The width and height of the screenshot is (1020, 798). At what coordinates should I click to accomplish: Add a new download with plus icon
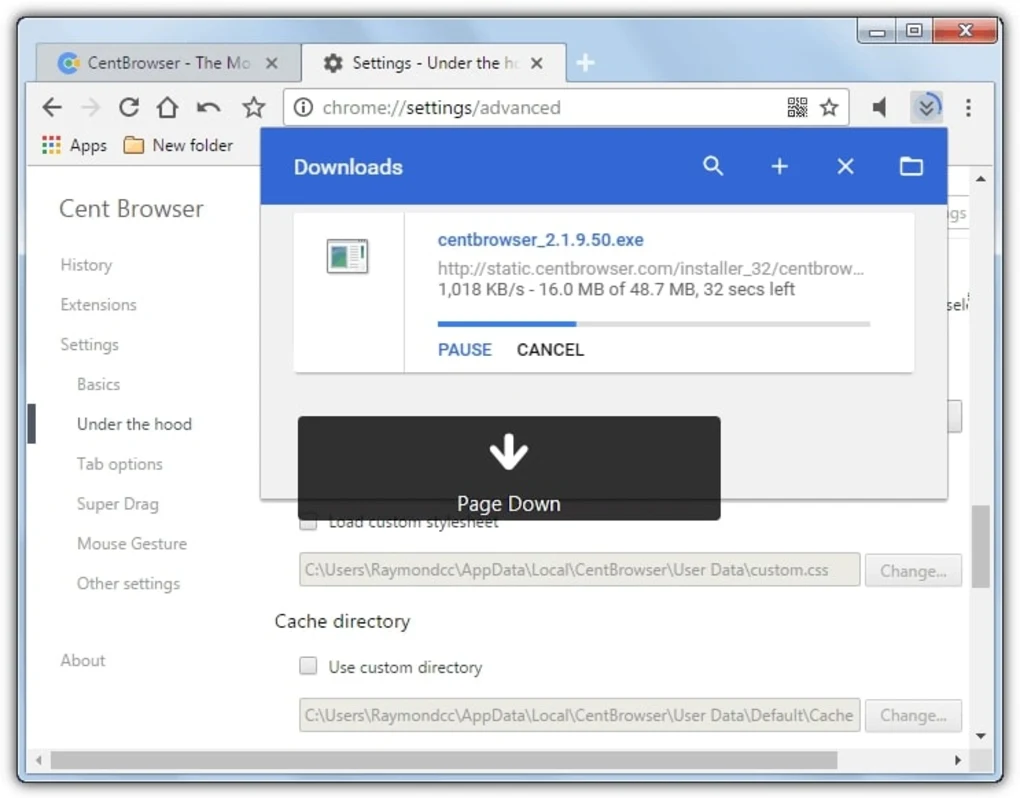point(779,166)
